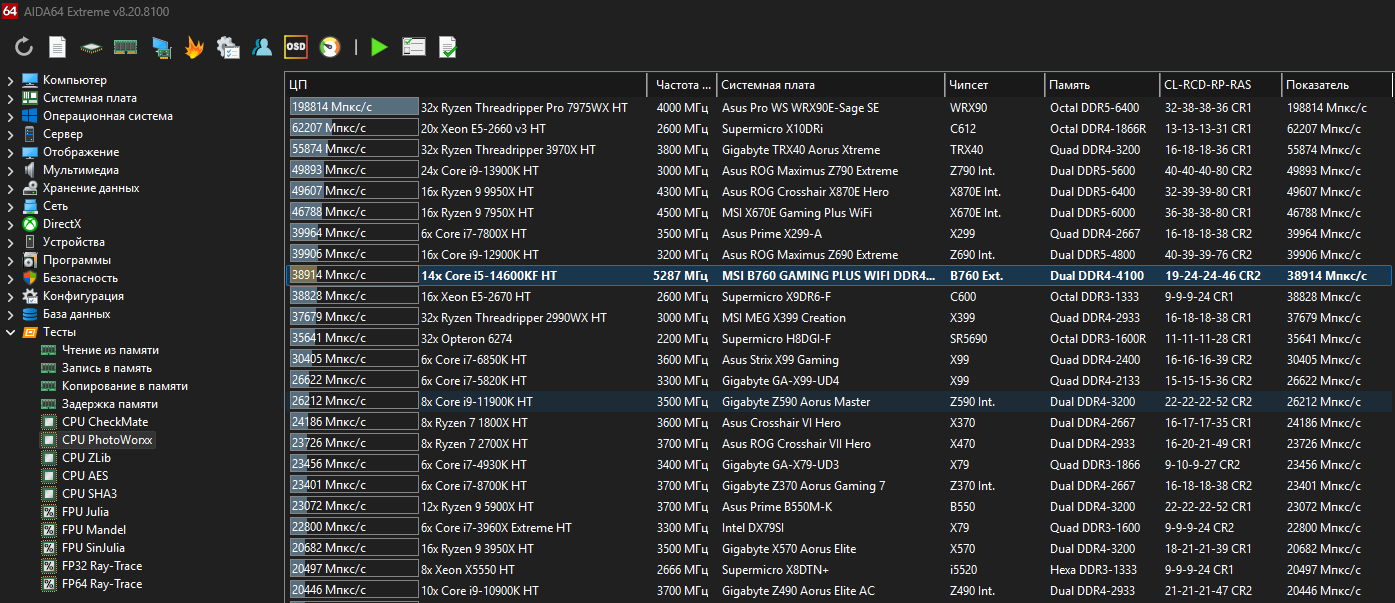This screenshot has height=603, width=1395.
Task: Select Программы in the sidebar tree
Action: point(77,260)
